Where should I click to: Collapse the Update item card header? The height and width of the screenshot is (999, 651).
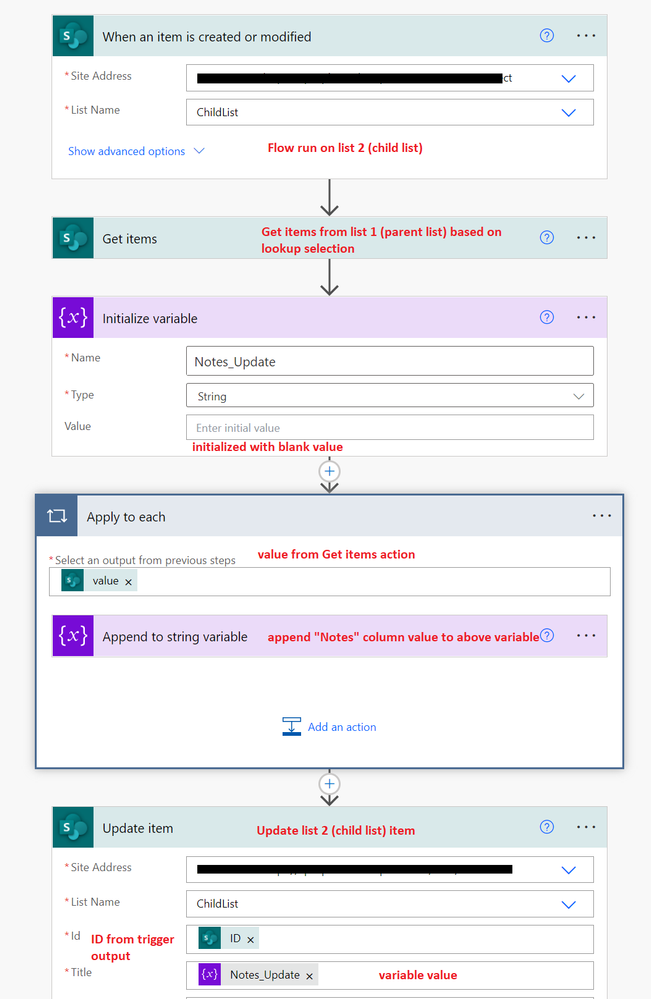click(x=329, y=828)
